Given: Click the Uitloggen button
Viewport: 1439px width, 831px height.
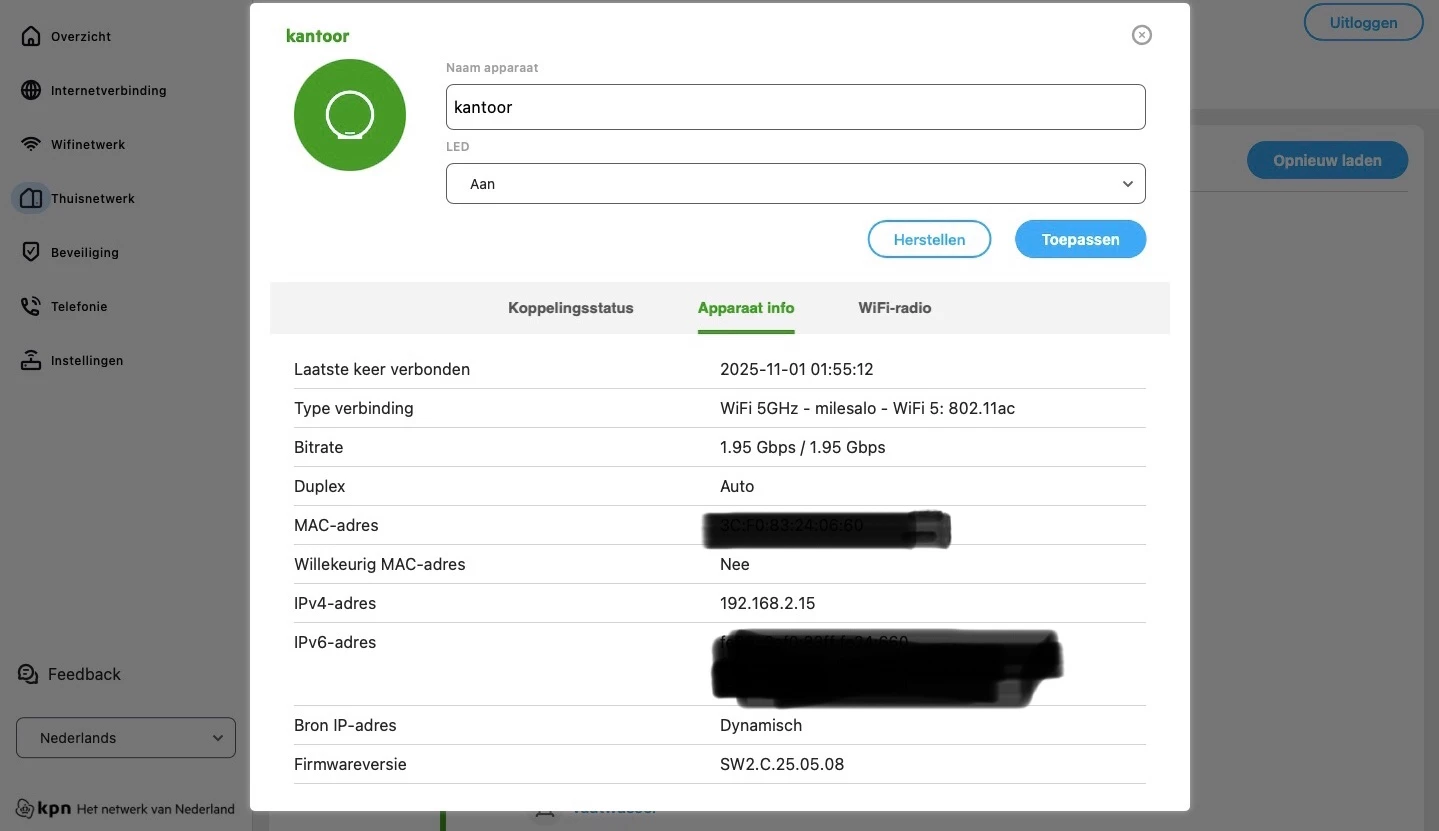Looking at the screenshot, I should (1363, 22).
